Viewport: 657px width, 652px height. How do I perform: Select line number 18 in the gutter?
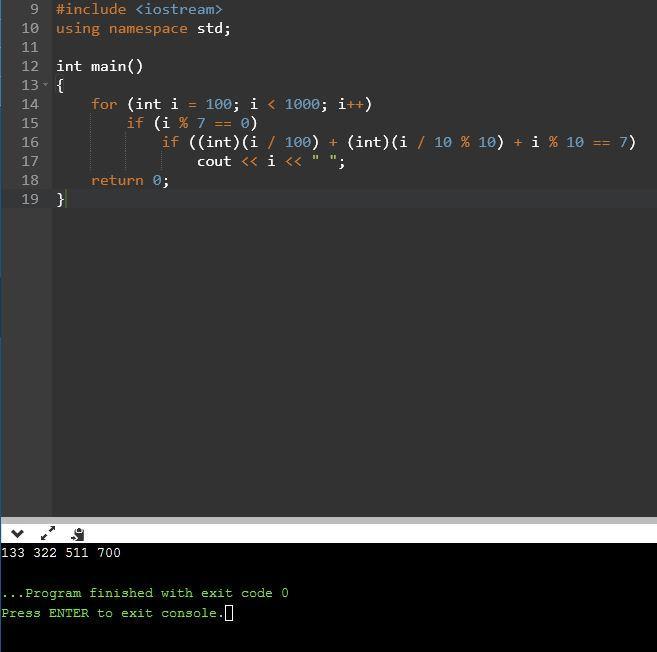pyautogui.click(x=30, y=180)
